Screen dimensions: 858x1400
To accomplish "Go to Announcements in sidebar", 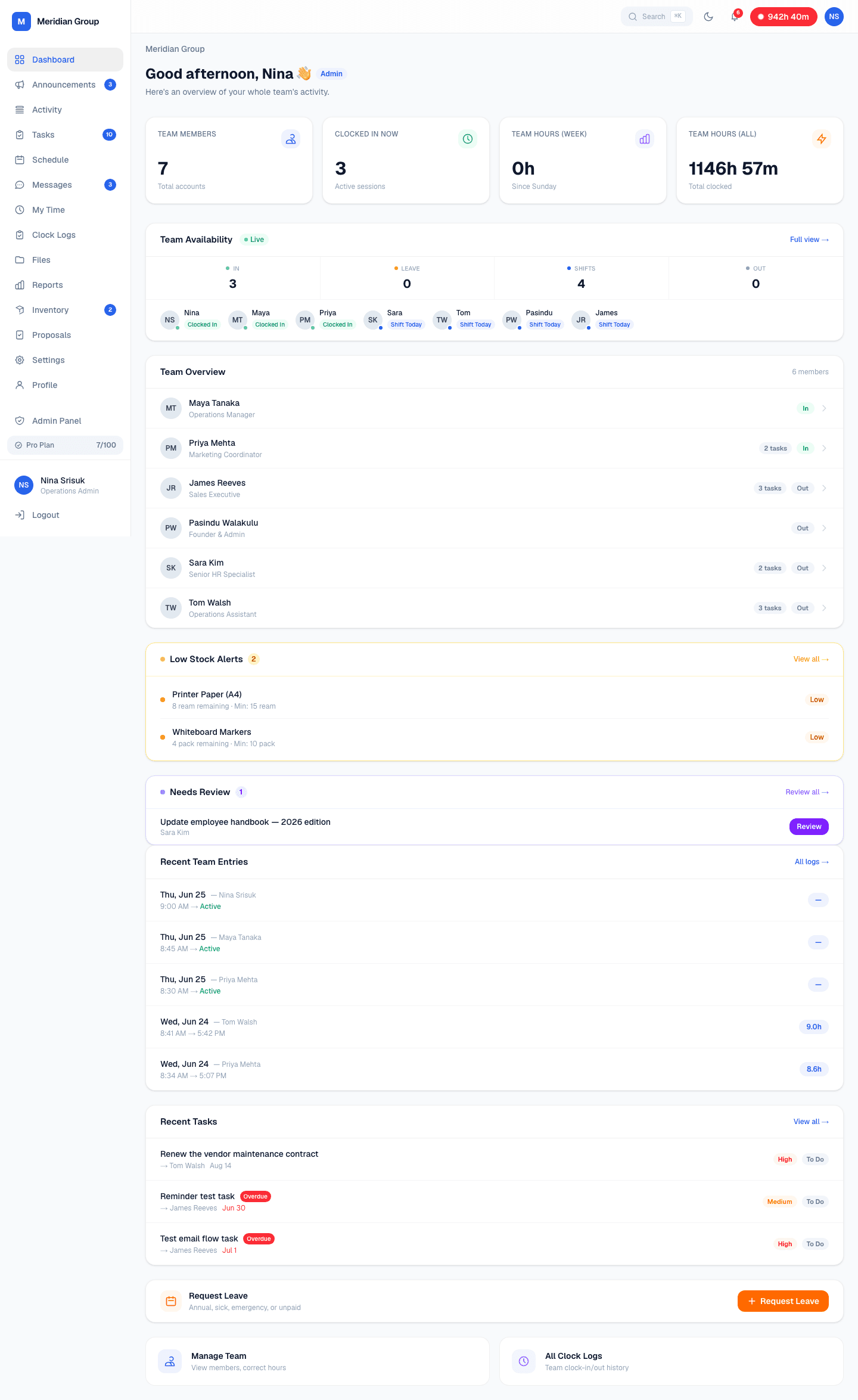I will coord(65,85).
